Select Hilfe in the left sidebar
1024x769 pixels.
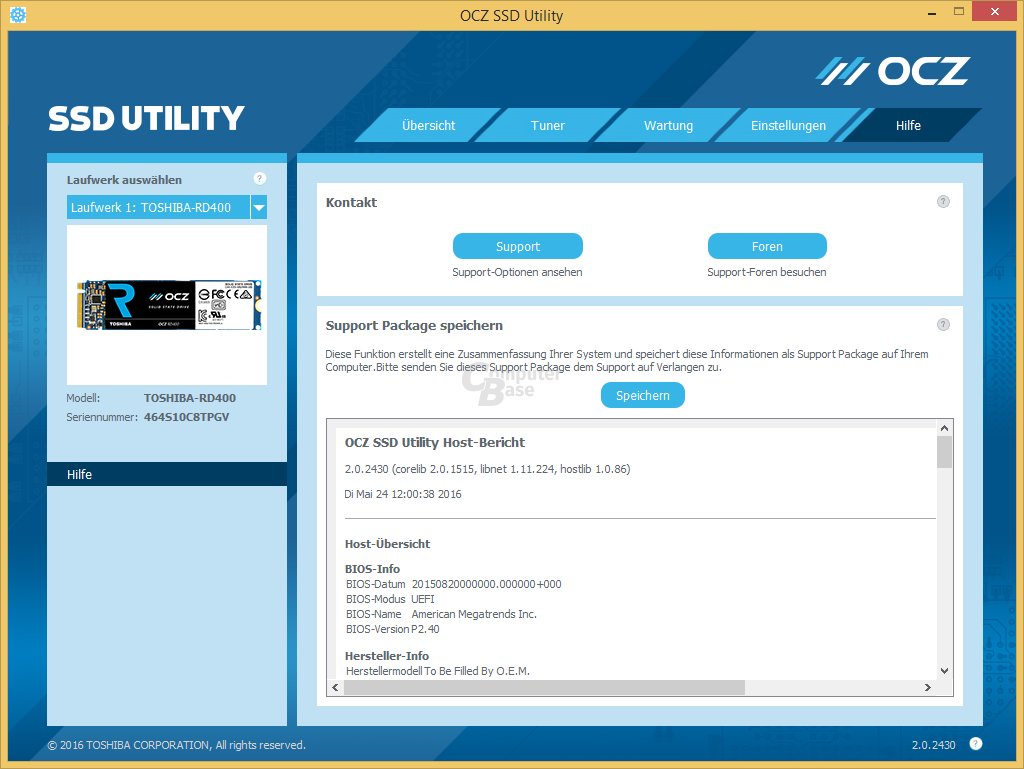(x=167, y=475)
